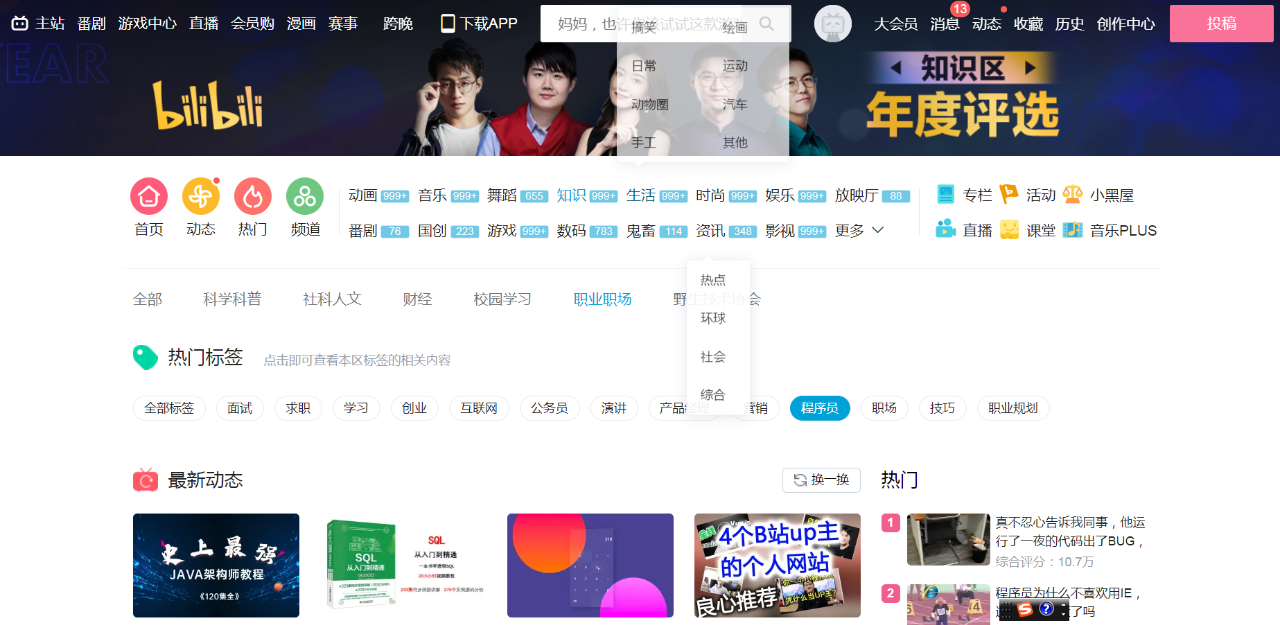Viewport: 1280px width, 625px height.
Task: Select the 职业规划 tag
Action: point(1013,408)
